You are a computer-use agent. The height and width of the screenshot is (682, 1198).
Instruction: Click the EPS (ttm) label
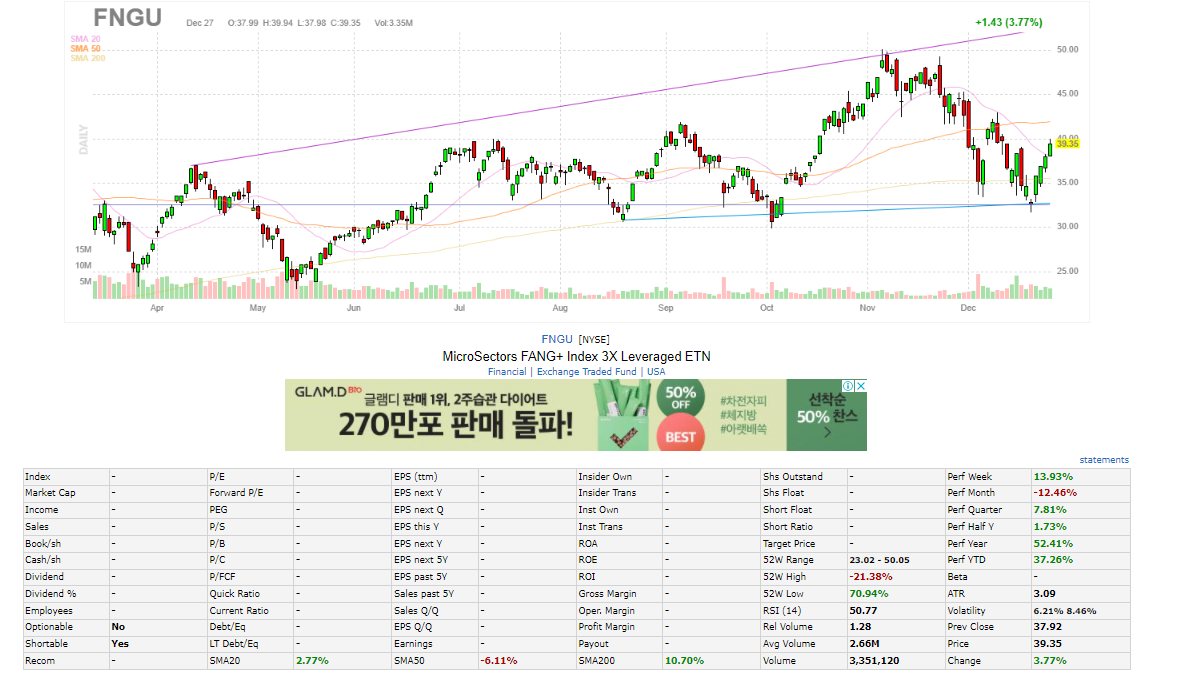point(416,477)
